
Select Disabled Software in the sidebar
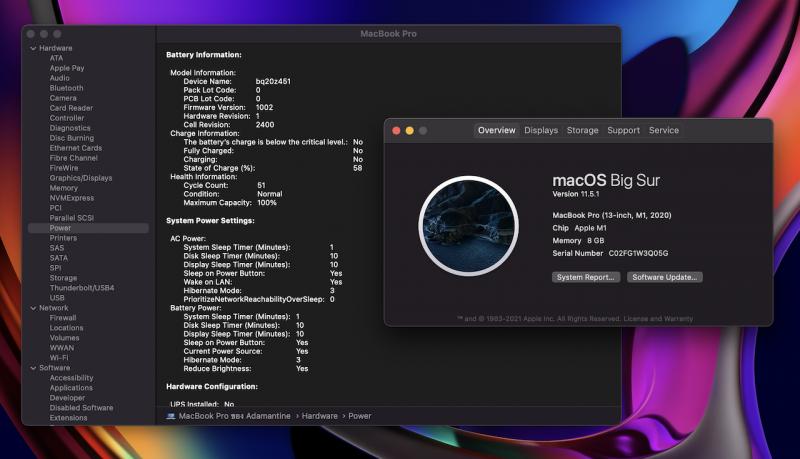pyautogui.click(x=81, y=407)
